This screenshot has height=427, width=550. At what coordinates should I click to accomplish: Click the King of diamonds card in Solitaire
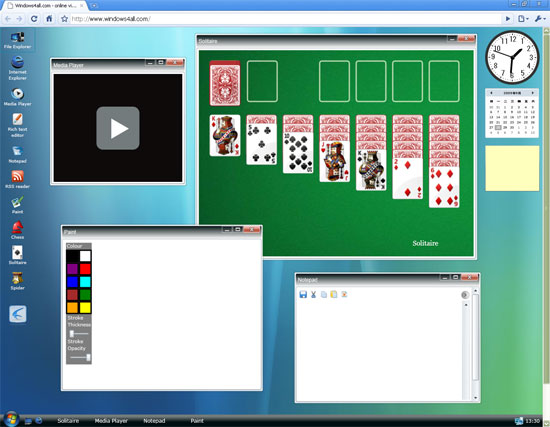click(225, 135)
